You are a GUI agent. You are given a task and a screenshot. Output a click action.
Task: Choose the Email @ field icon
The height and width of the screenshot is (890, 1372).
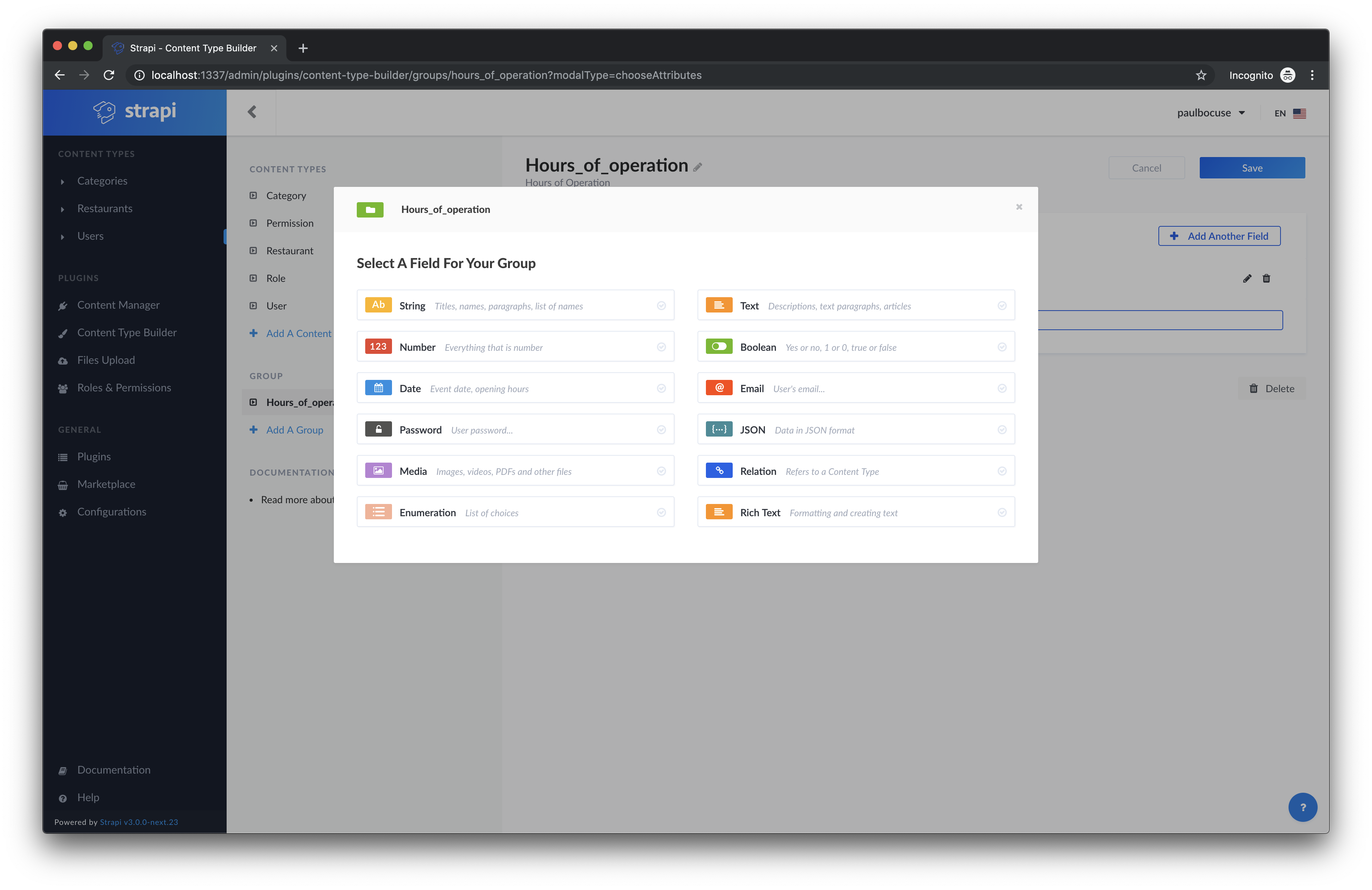coord(719,388)
